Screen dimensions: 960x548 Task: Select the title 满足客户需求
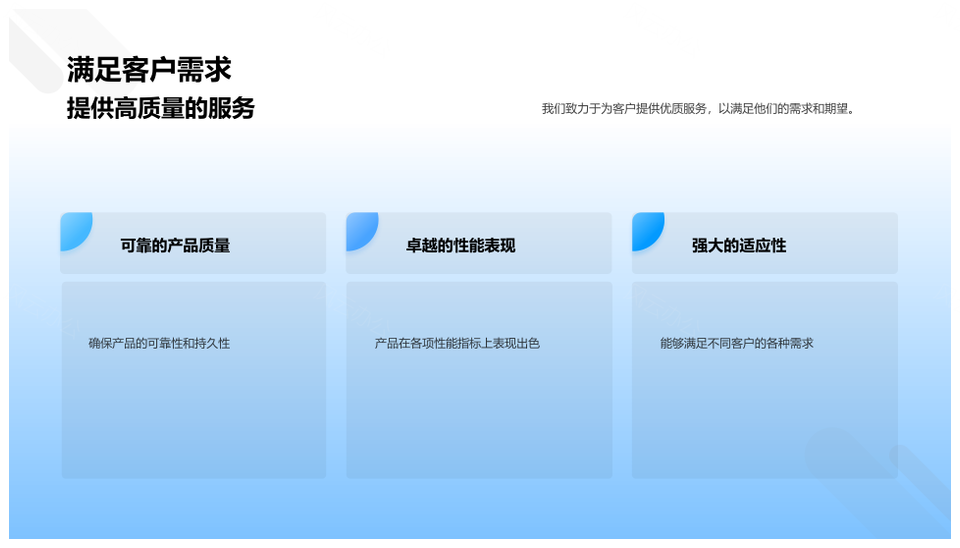(149, 69)
